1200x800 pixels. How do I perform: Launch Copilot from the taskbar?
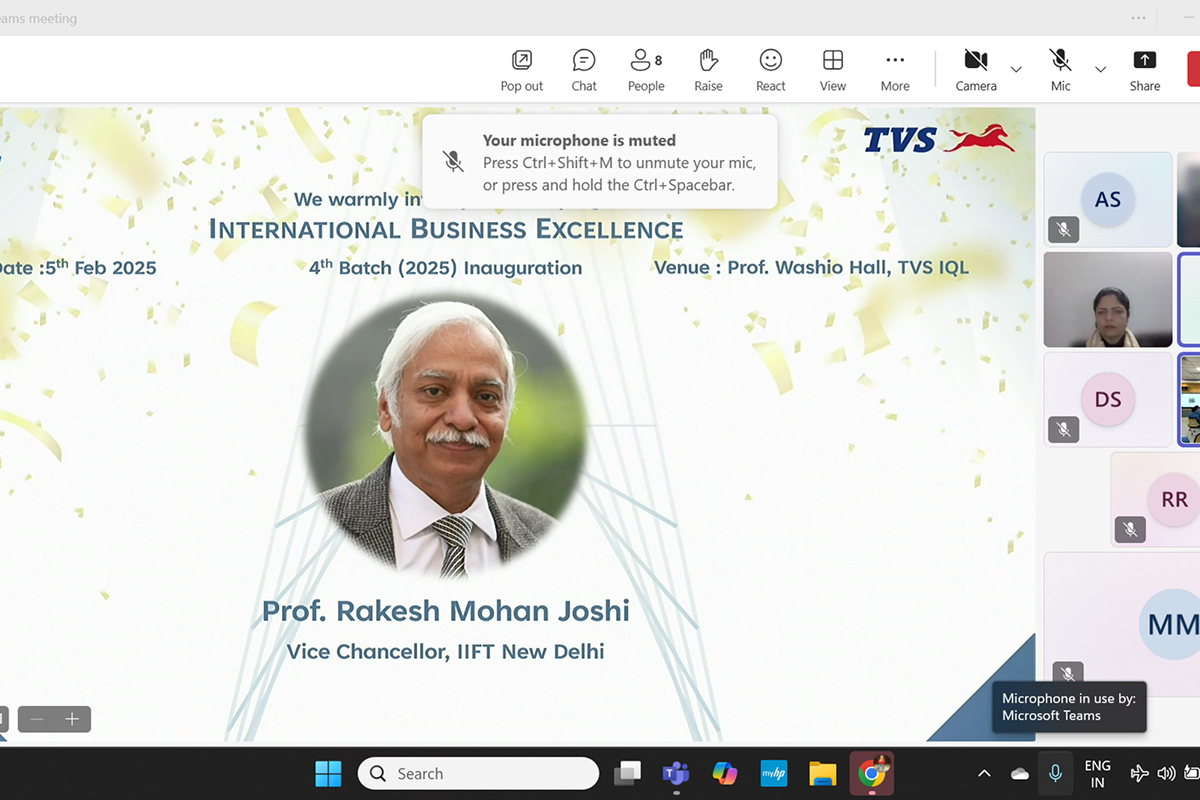click(725, 773)
